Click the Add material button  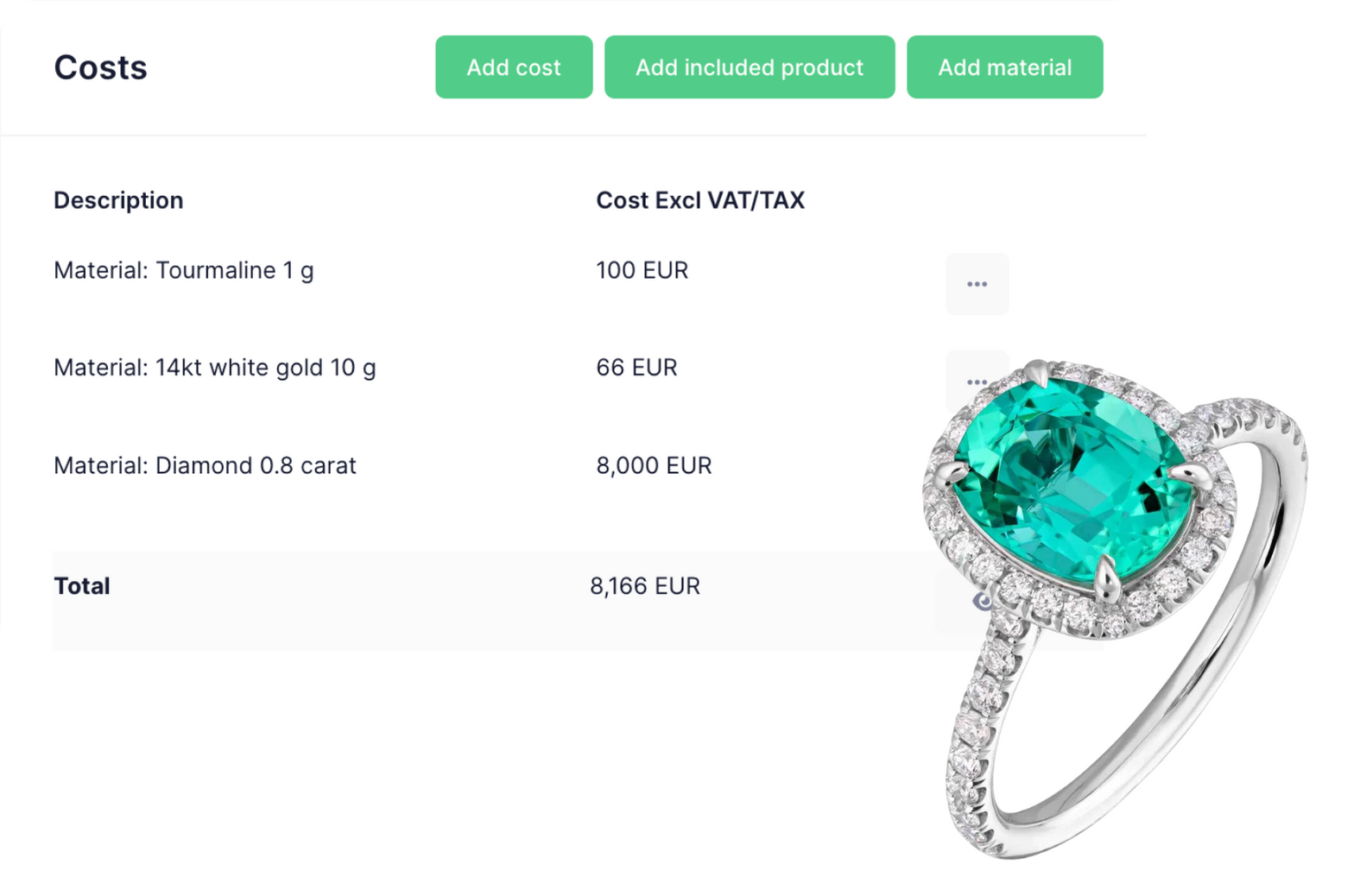(1004, 66)
